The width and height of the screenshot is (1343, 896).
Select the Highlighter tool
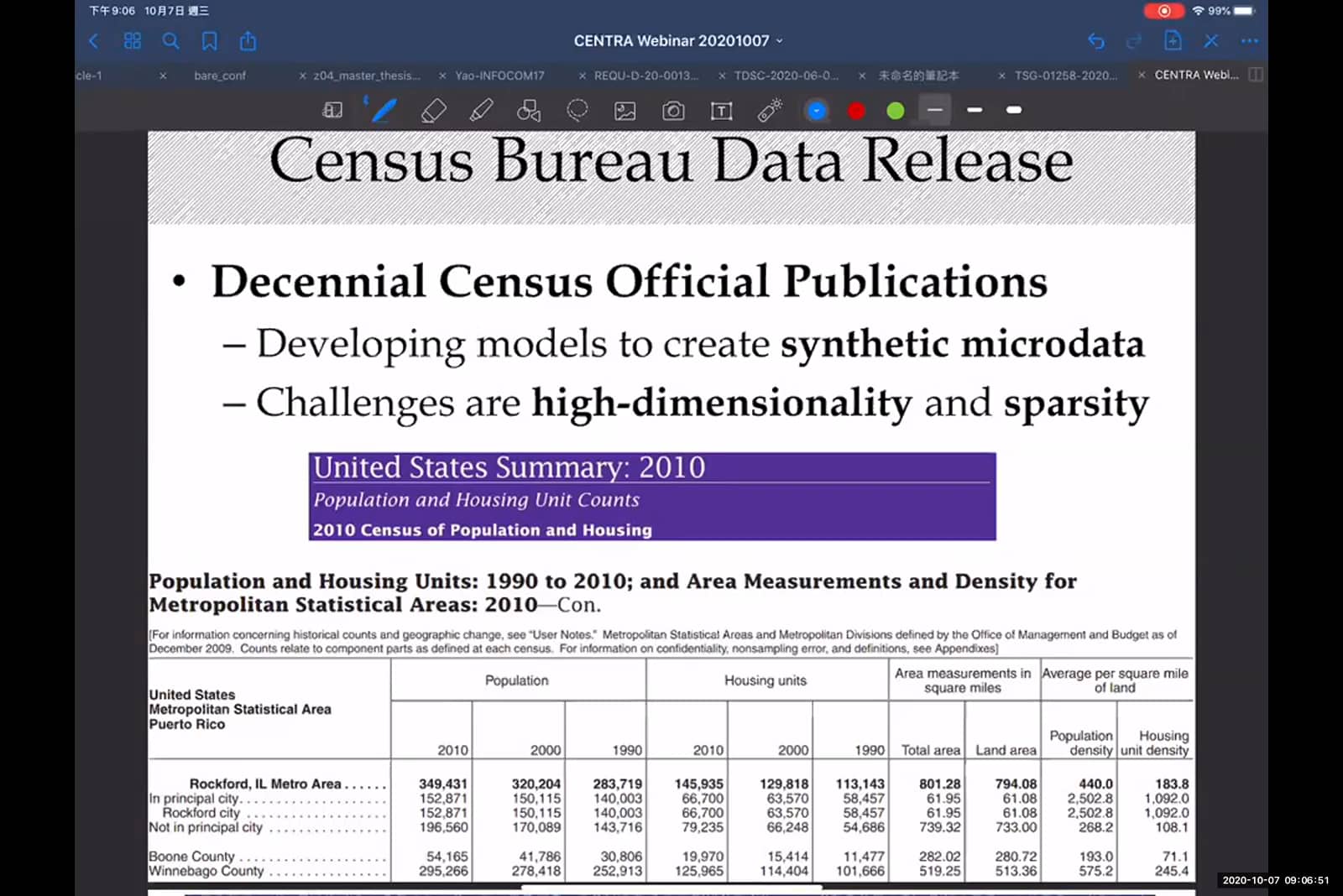pyautogui.click(x=481, y=110)
